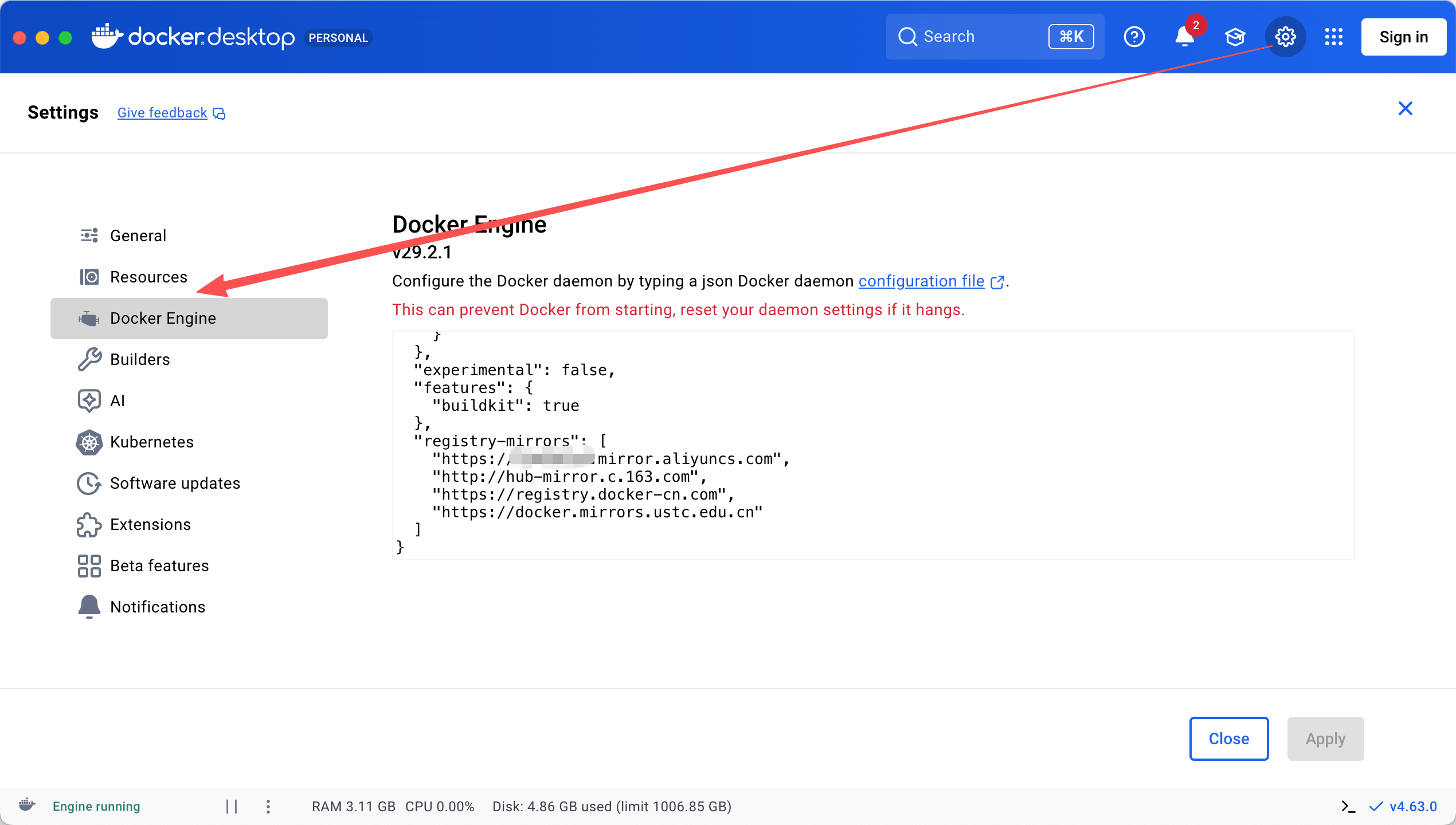This screenshot has width=1456, height=825.
Task: Click the RAM 3.11 GB readout
Action: [x=353, y=807]
